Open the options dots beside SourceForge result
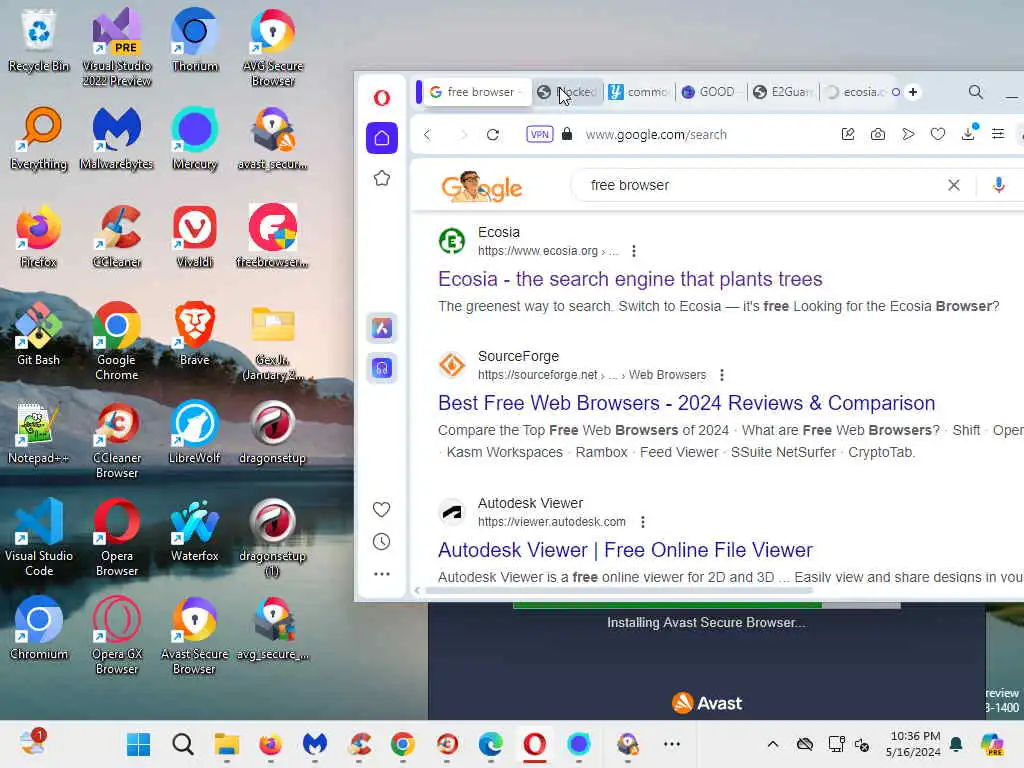Screen dimensions: 1024x768 722,375
